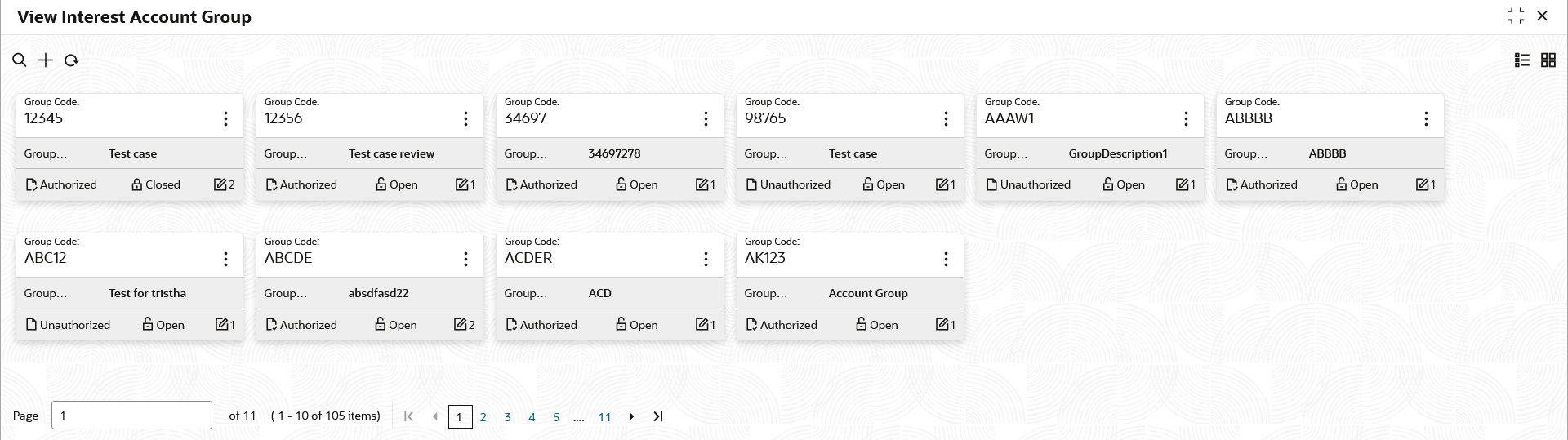Click the lock icon on group 12345
This screenshot has width=1568, height=440.
click(x=137, y=185)
